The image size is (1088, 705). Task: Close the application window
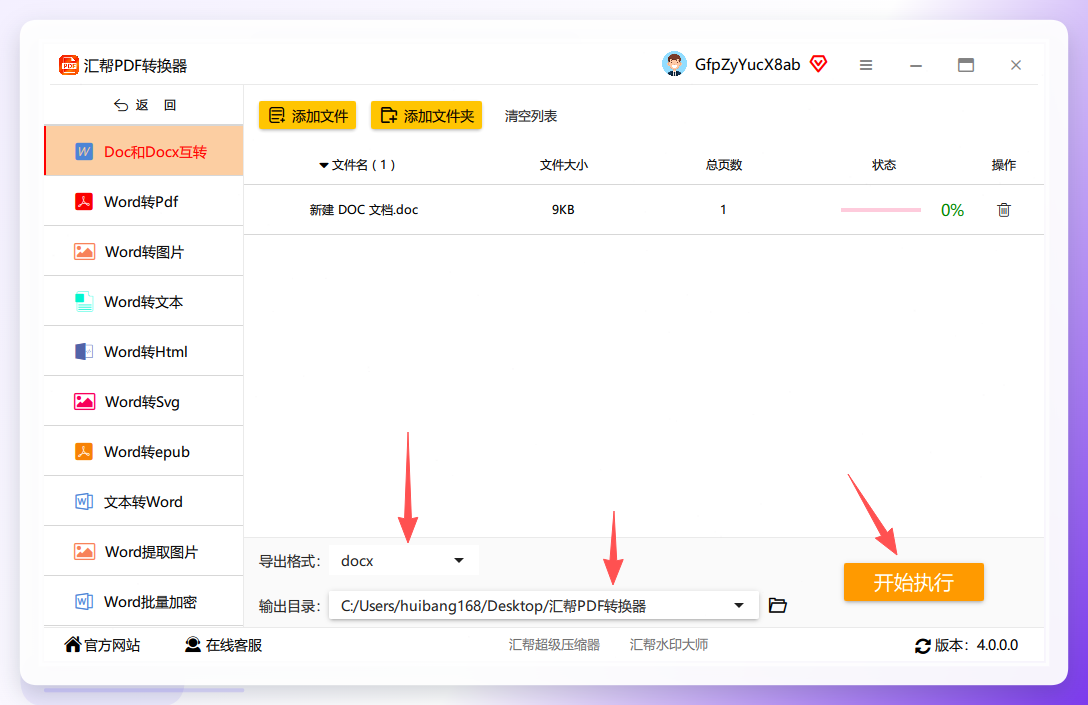pos(1016,65)
